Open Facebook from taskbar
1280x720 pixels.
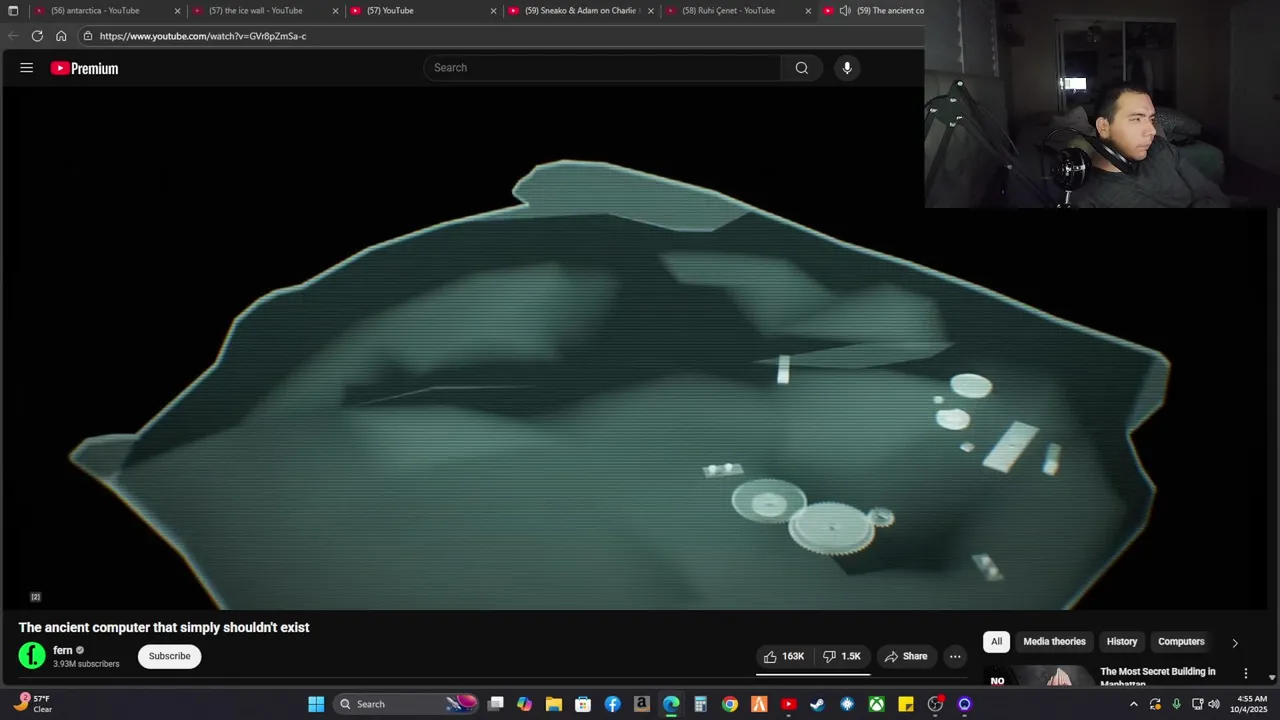[612, 704]
